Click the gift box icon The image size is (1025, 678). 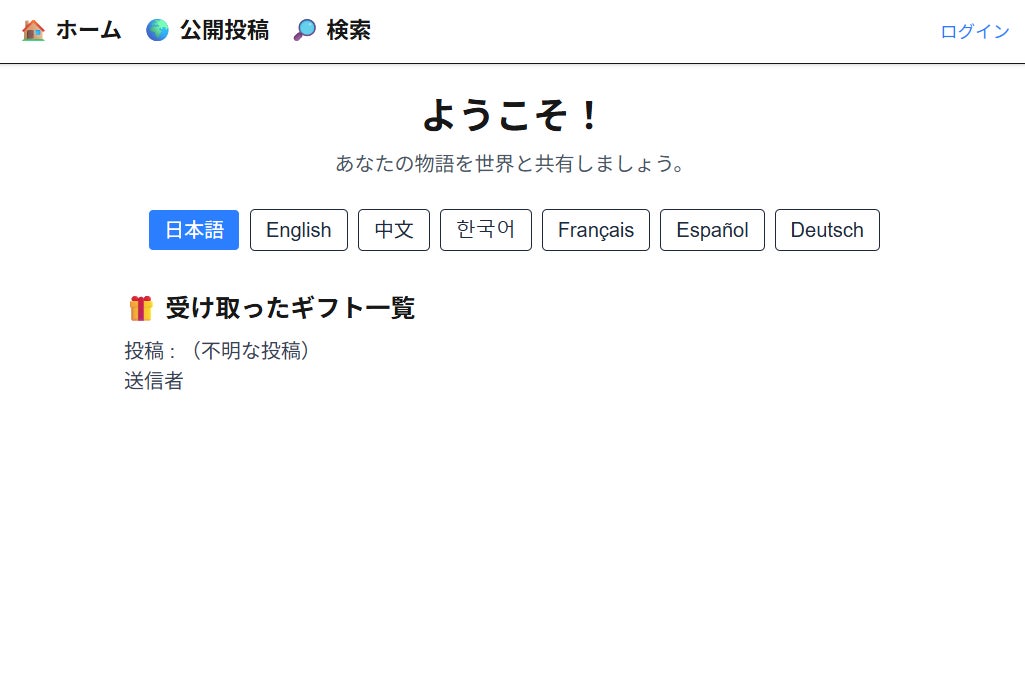click(141, 308)
